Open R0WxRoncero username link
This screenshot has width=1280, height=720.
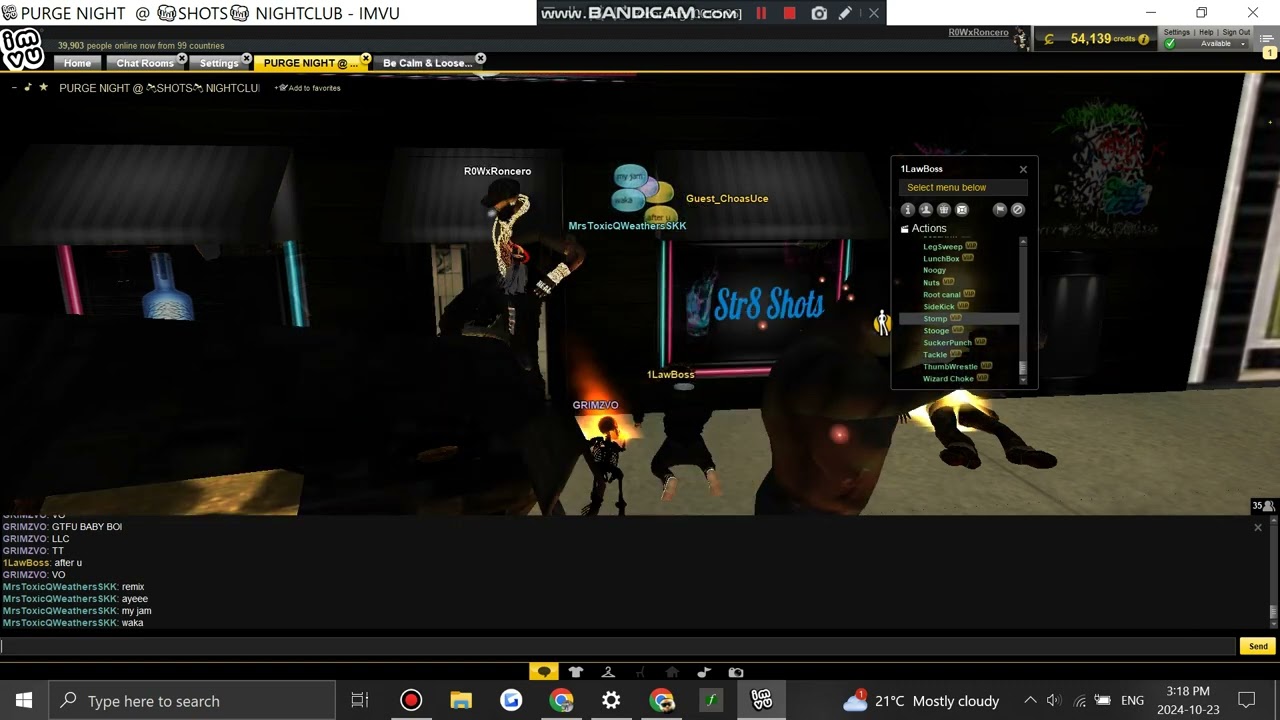pos(978,32)
